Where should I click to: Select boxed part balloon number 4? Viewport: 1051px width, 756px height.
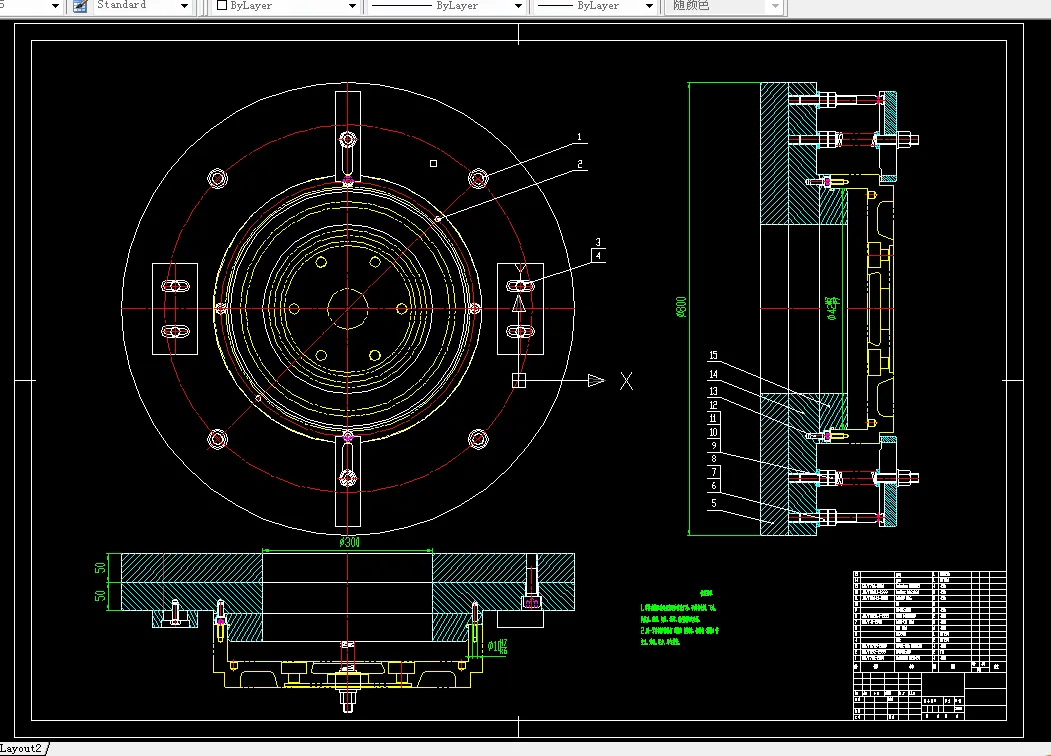point(598,255)
